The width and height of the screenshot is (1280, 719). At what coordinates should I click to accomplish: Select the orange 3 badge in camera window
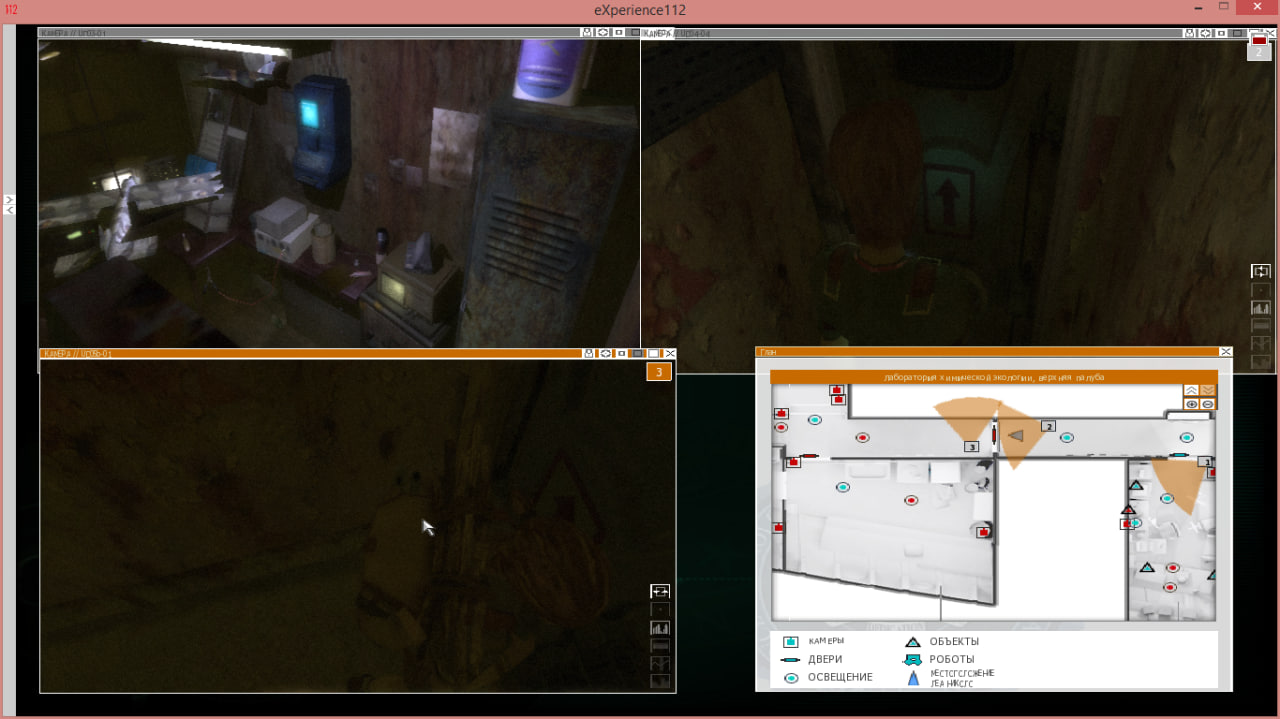pyautogui.click(x=659, y=372)
